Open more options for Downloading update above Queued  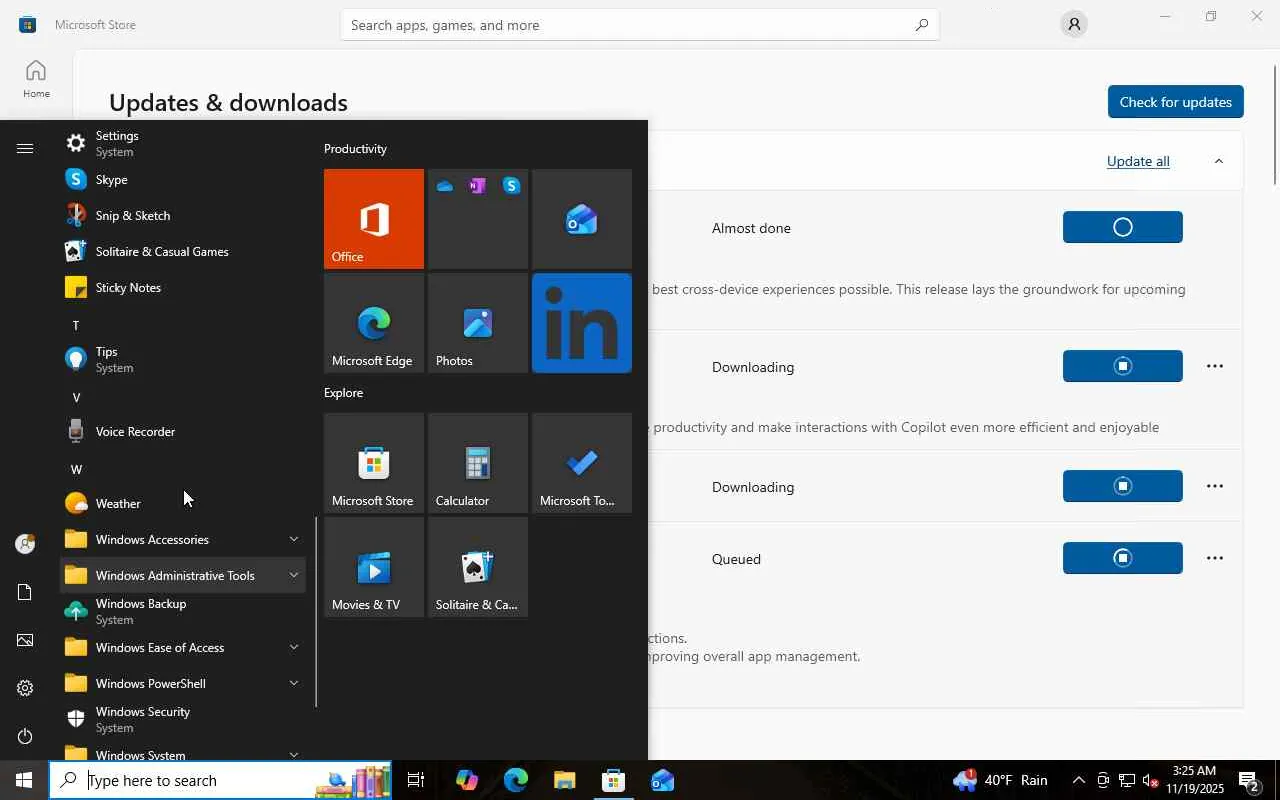coord(1215,486)
